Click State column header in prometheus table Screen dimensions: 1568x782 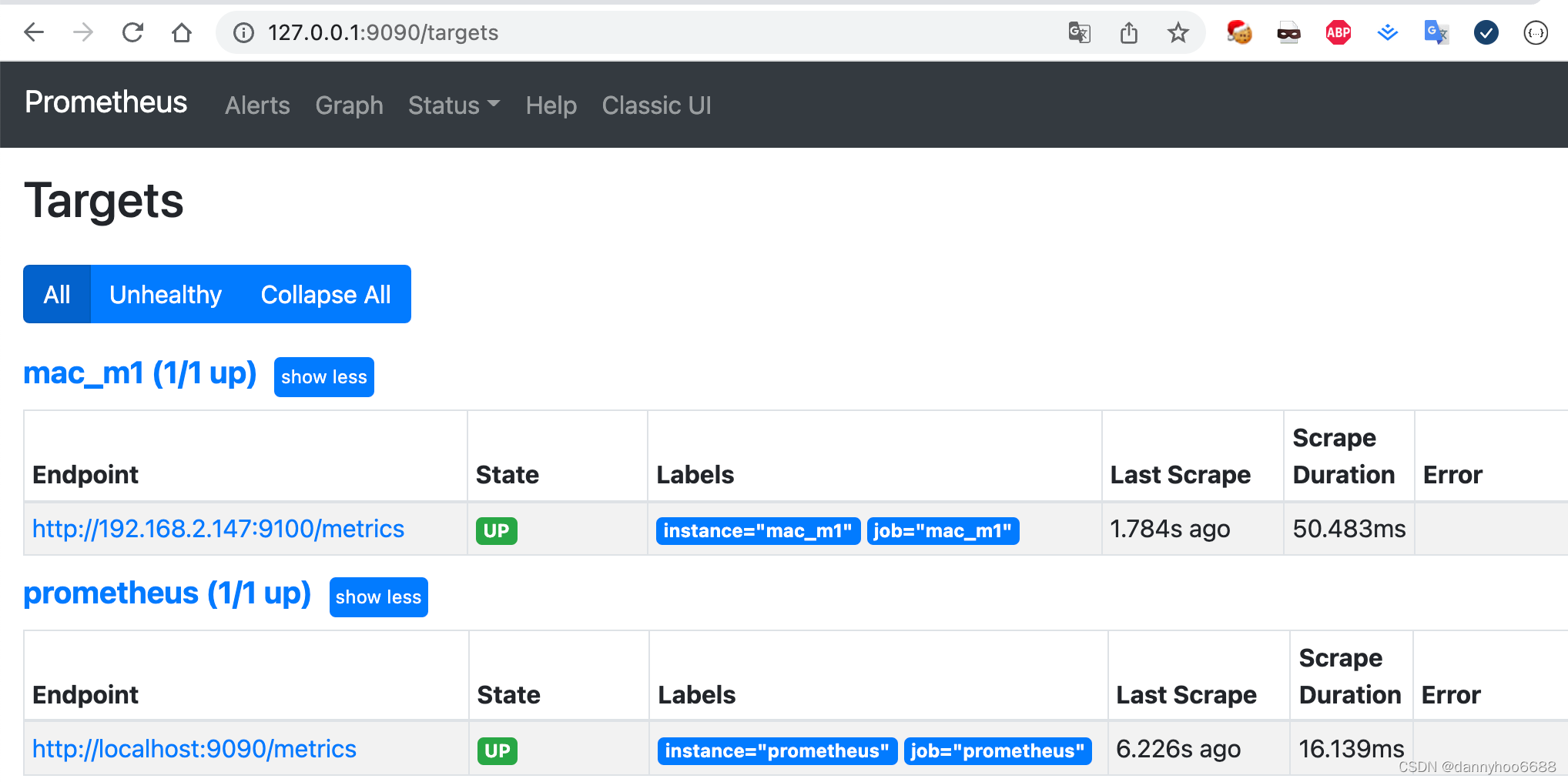point(508,695)
